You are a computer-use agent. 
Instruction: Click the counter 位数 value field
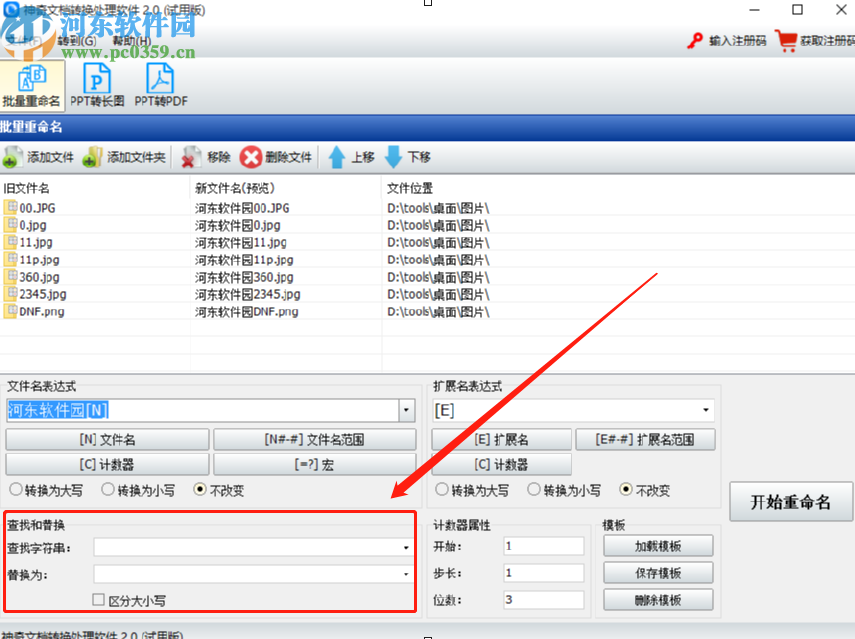point(544,600)
